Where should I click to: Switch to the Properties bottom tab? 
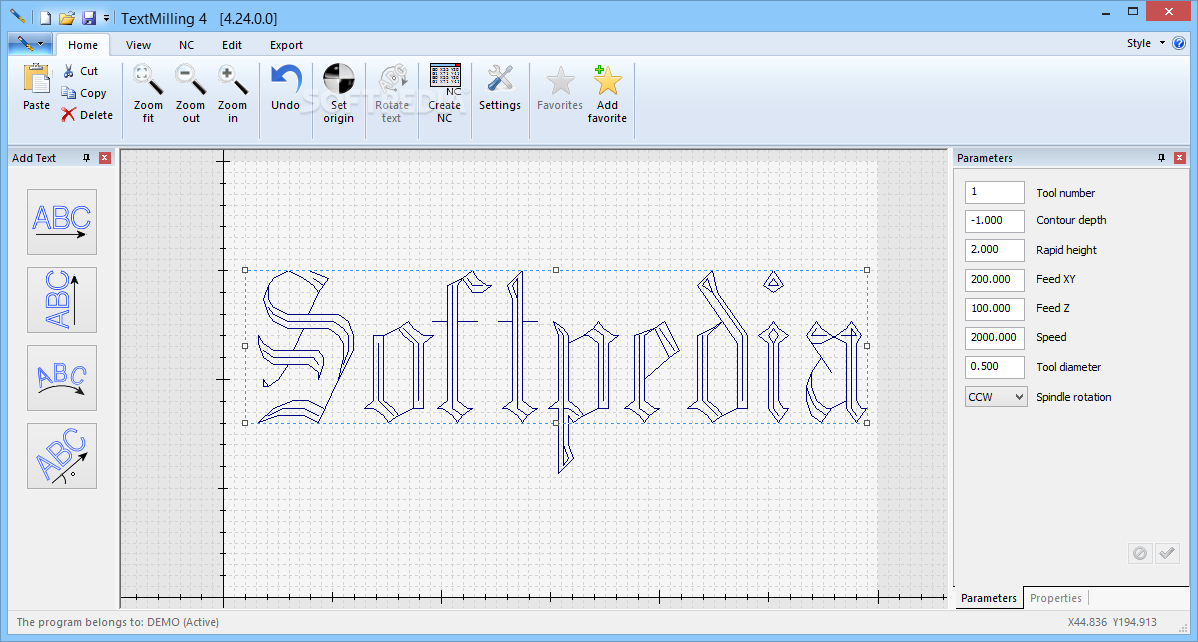pos(1056,598)
